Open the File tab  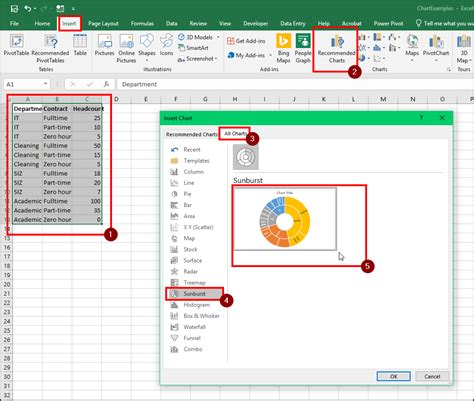[x=14, y=23]
